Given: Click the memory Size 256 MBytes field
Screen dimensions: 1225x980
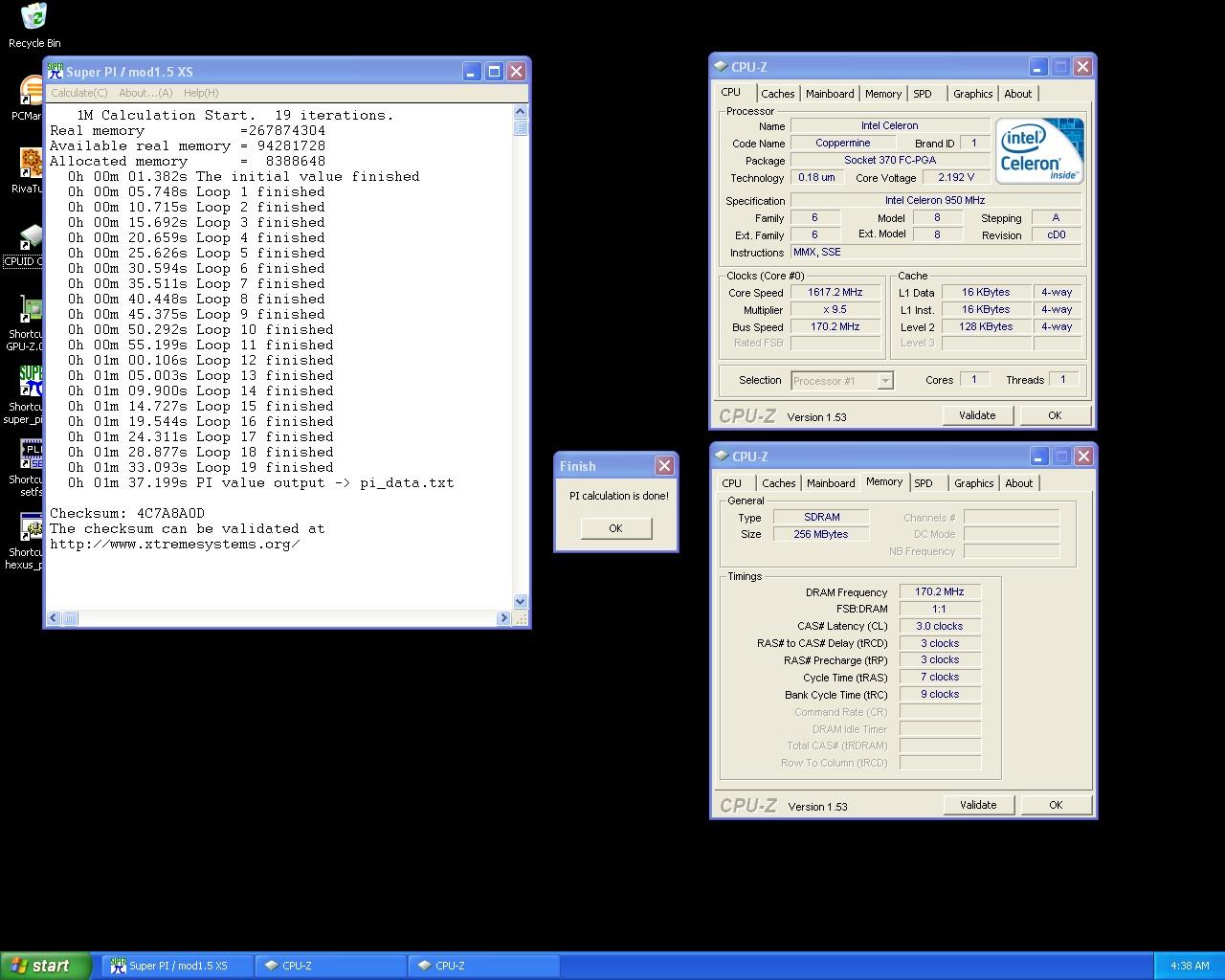Looking at the screenshot, I should coord(821,534).
